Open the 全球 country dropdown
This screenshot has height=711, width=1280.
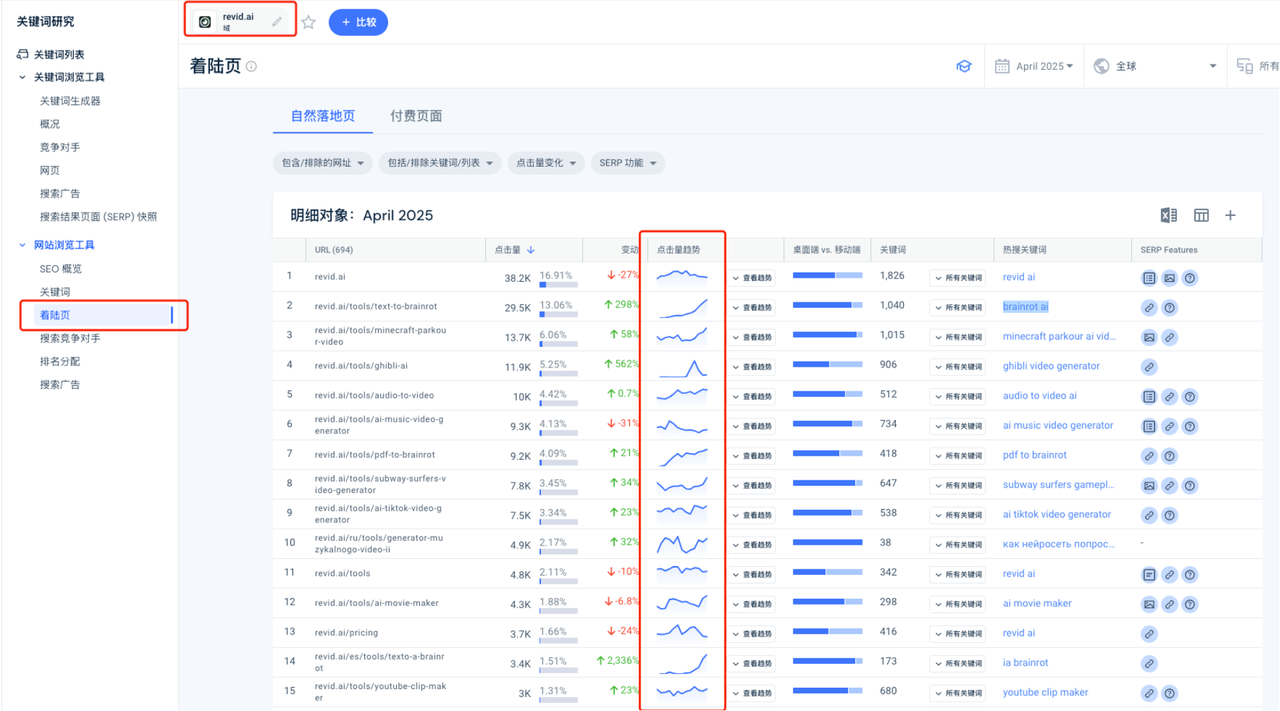[1155, 66]
